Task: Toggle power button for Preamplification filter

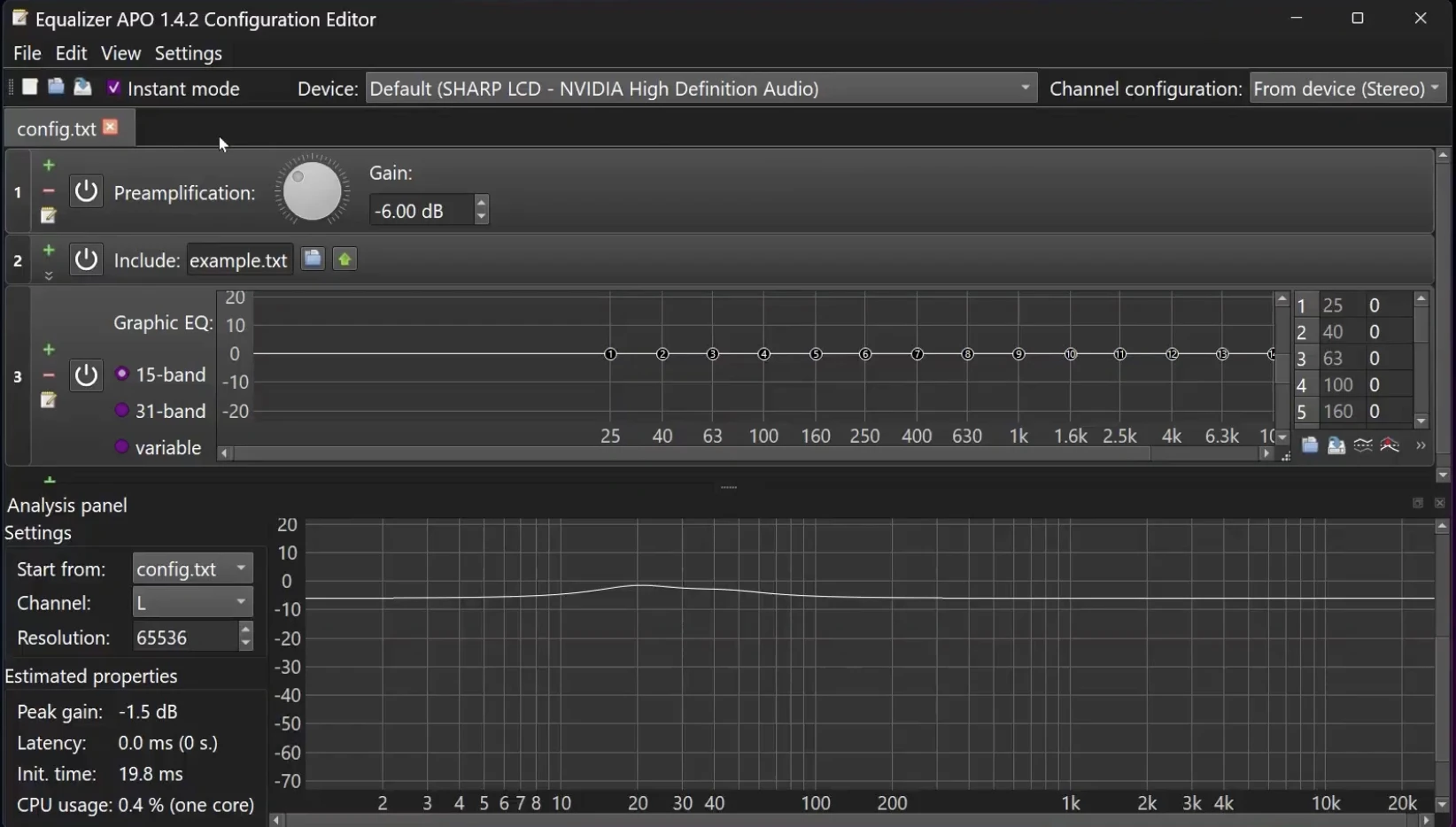Action: [86, 191]
